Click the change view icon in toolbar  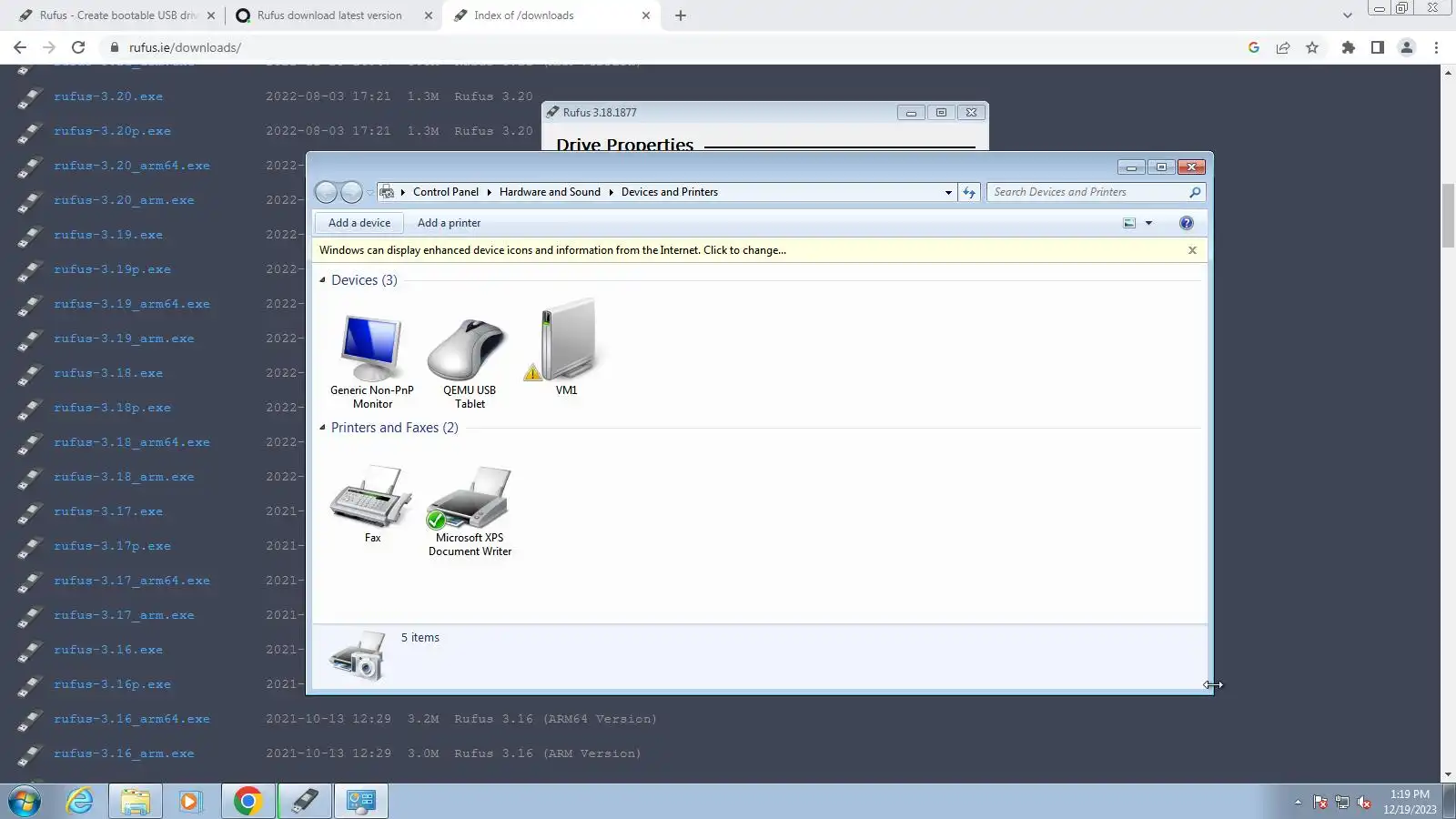(x=1129, y=223)
